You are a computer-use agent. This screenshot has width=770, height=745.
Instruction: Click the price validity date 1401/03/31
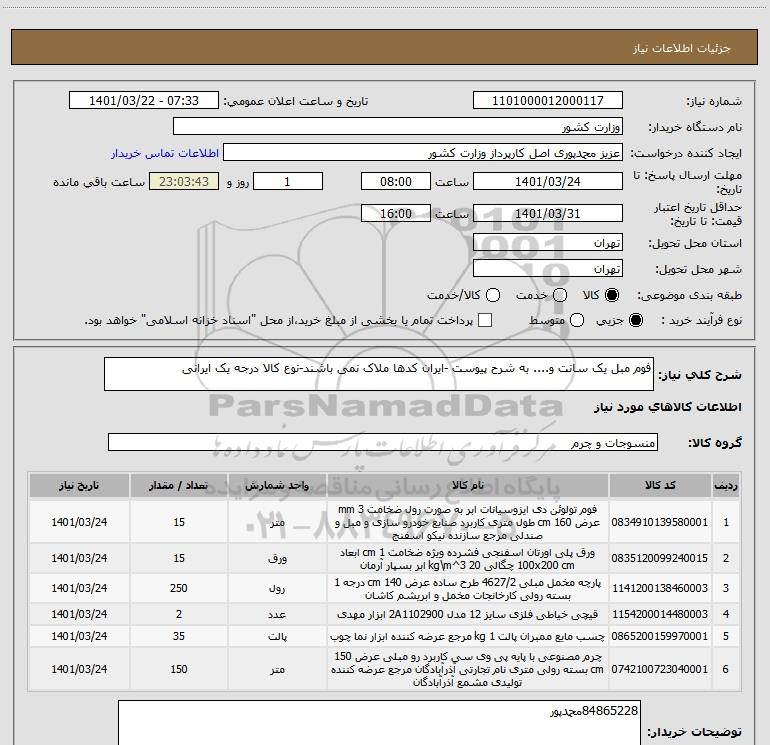[548, 213]
